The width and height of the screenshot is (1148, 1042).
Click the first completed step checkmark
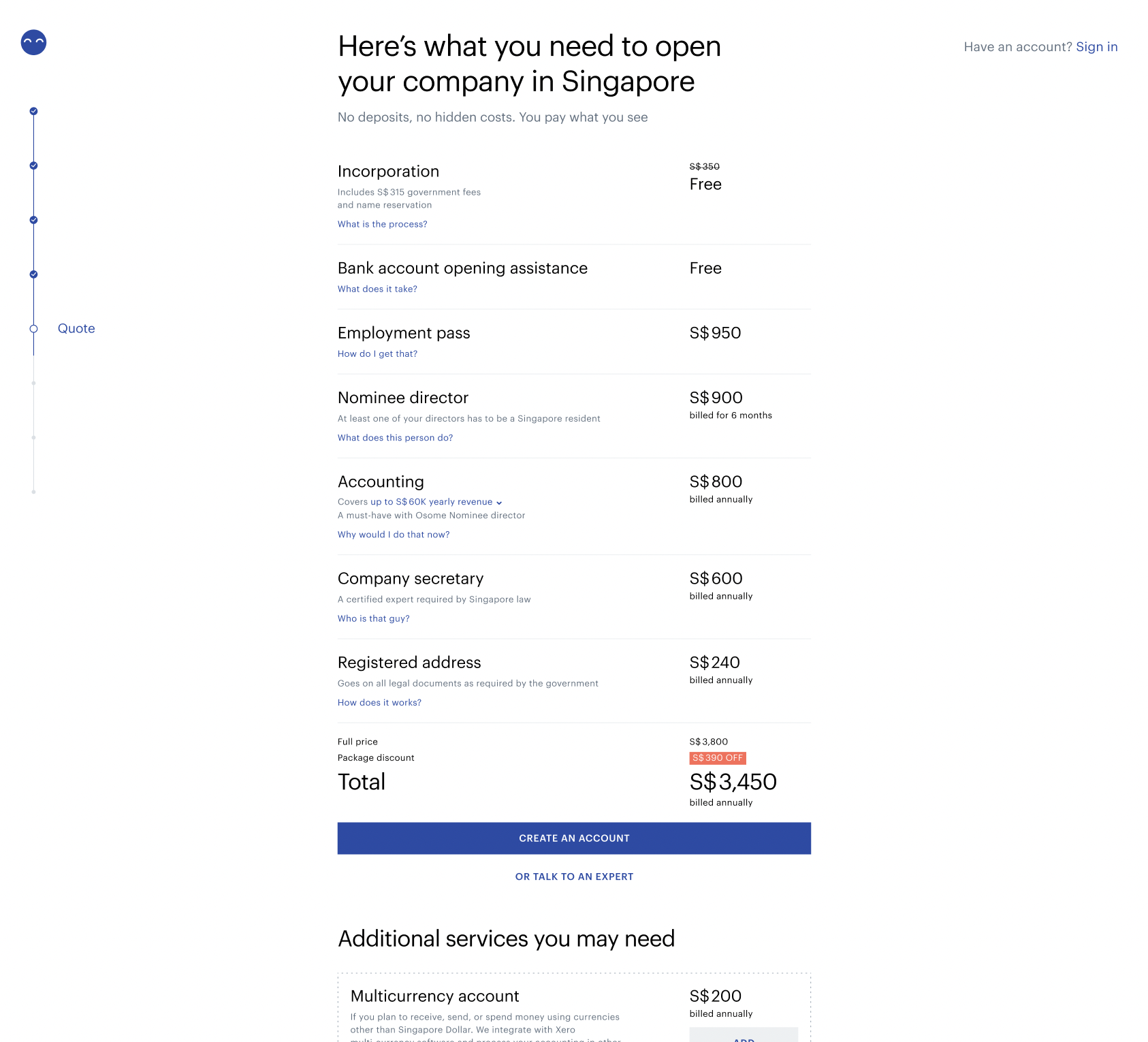pos(33,111)
